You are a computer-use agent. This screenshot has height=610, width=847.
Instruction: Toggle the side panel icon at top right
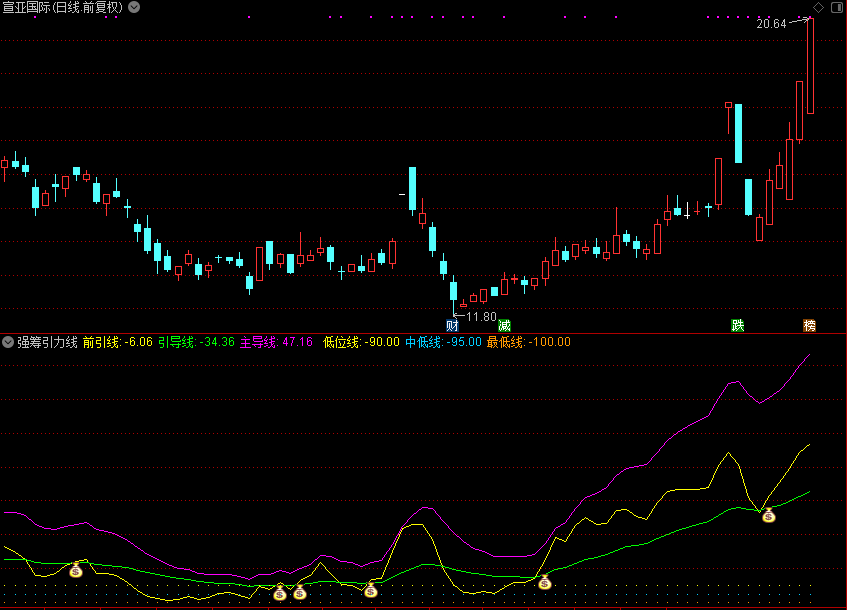coord(837,7)
